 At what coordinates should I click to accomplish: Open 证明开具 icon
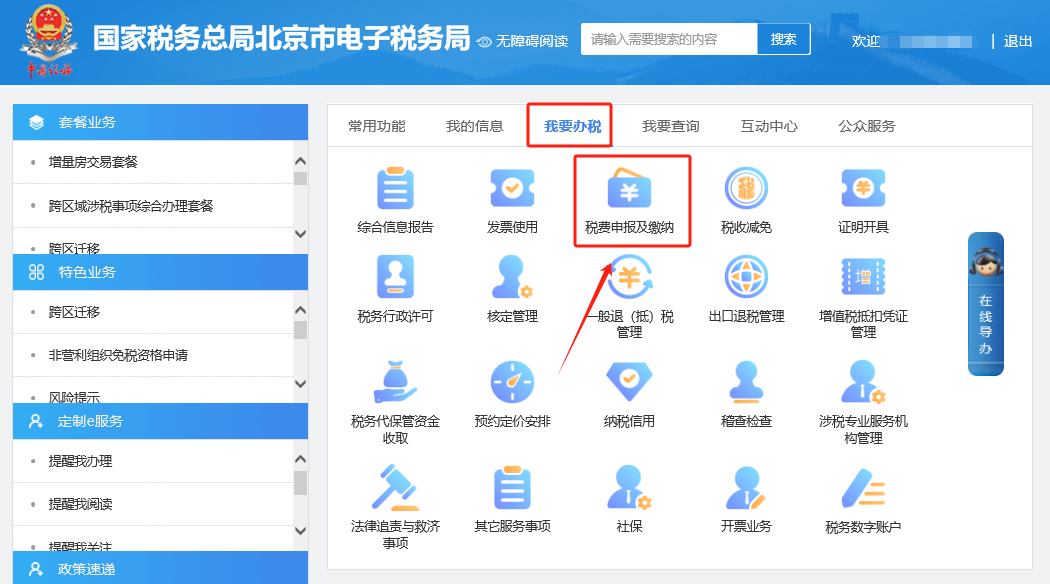[863, 188]
